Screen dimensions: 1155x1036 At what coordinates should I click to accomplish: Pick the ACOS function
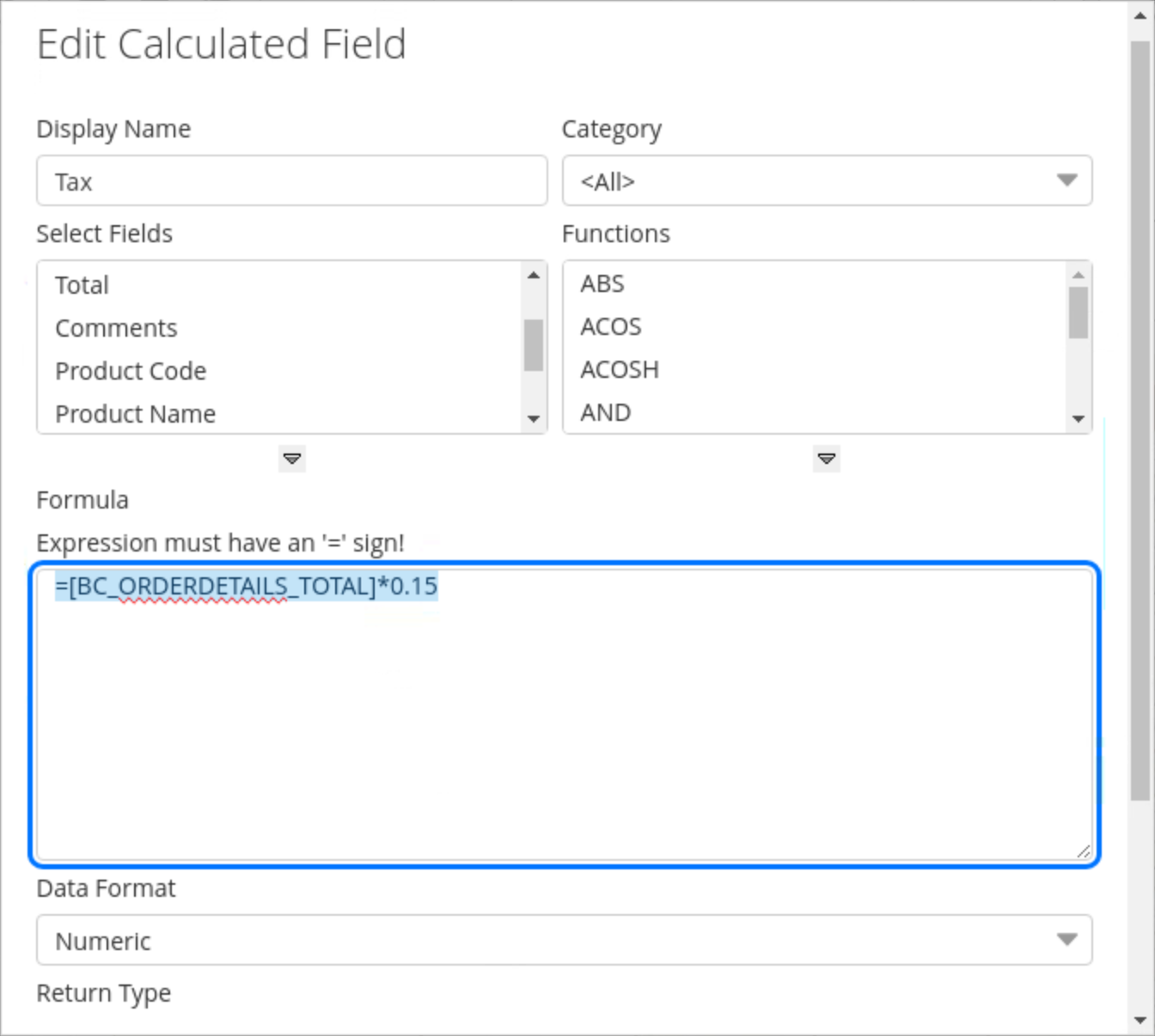point(611,327)
